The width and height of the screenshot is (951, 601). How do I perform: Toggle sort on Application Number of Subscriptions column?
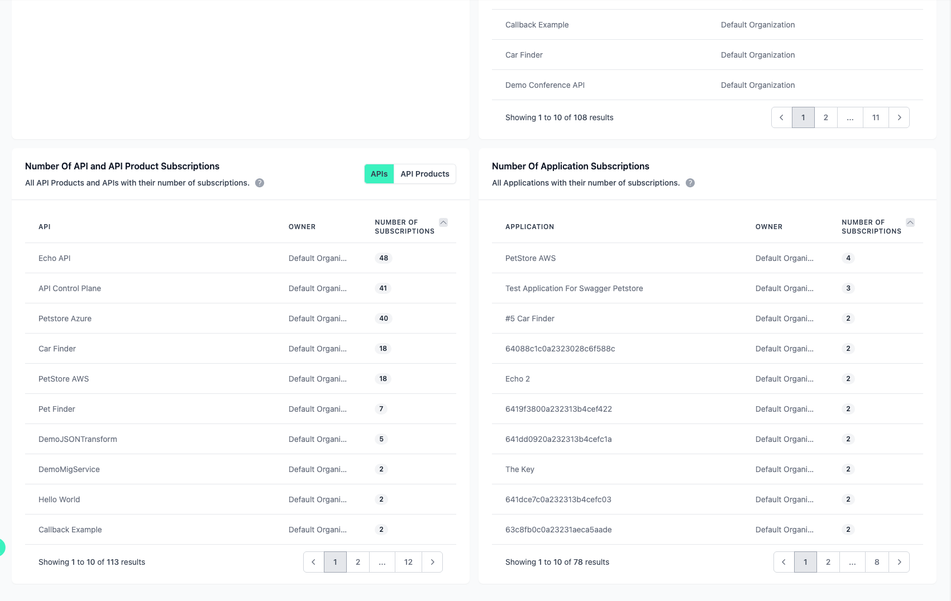(910, 220)
